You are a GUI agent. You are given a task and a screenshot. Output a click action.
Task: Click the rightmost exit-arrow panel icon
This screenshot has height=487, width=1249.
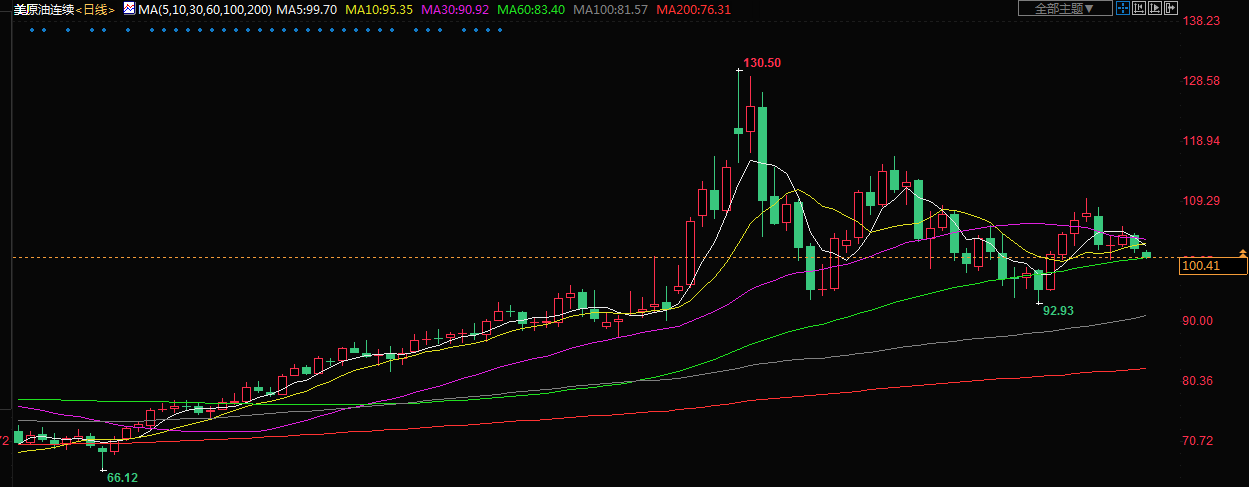point(1171,8)
